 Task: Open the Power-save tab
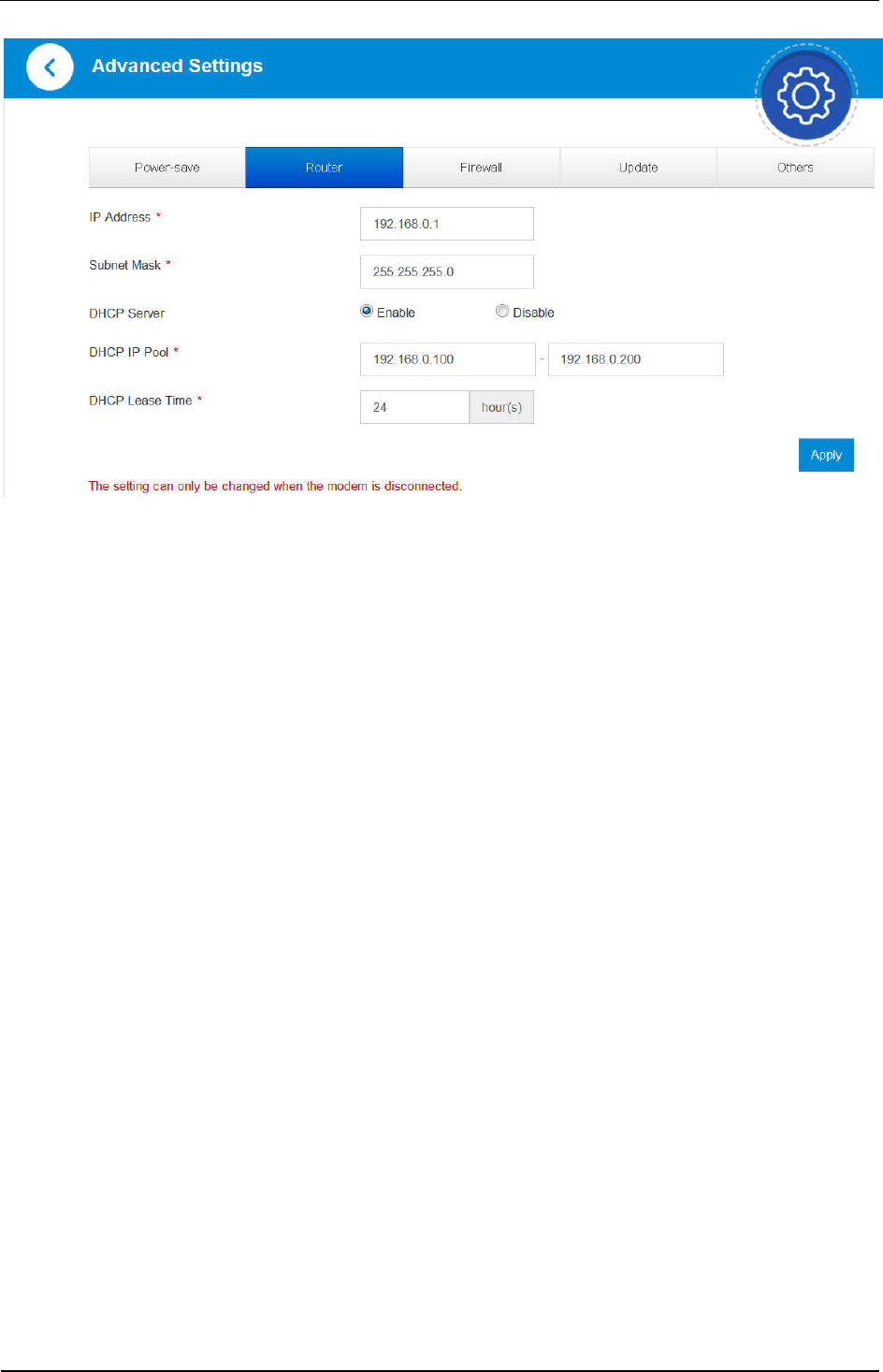click(x=167, y=168)
